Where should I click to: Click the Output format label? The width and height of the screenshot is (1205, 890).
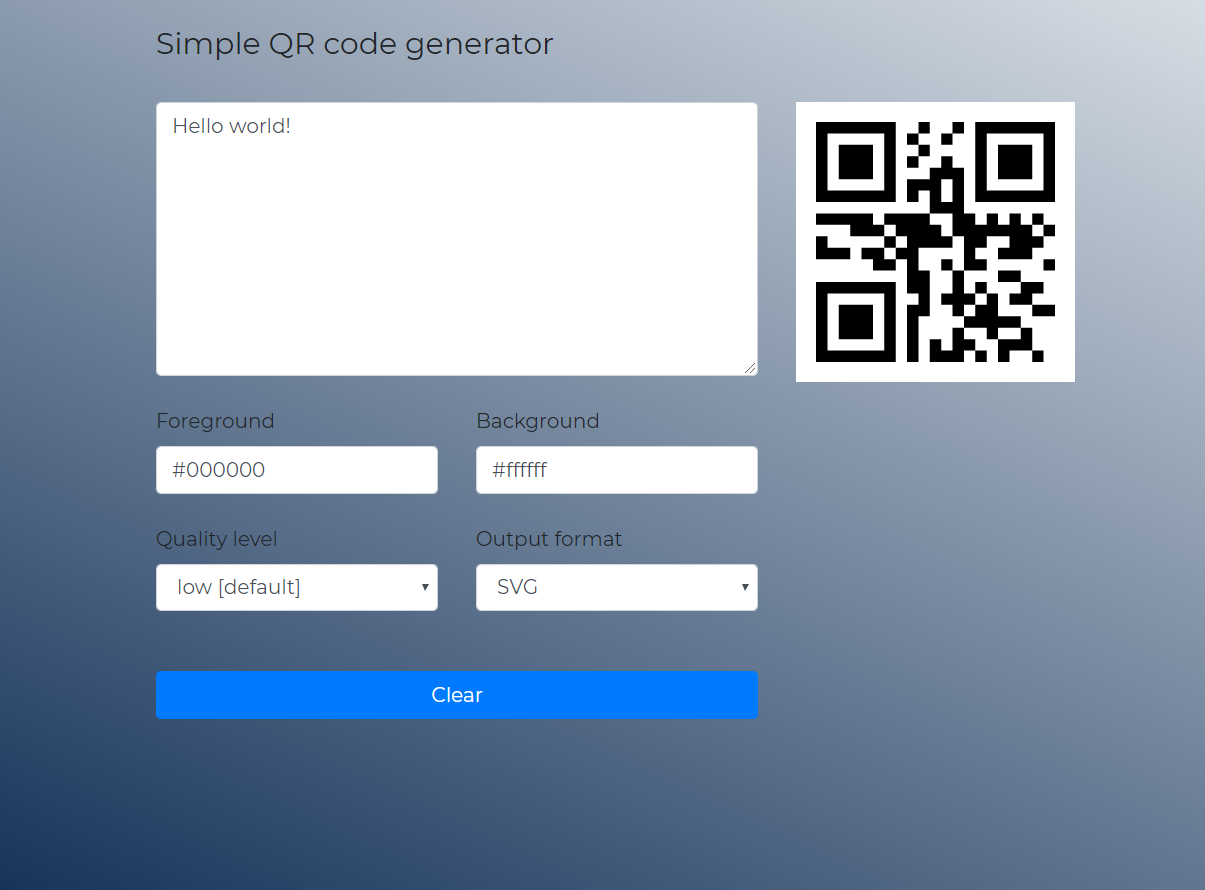(548, 539)
